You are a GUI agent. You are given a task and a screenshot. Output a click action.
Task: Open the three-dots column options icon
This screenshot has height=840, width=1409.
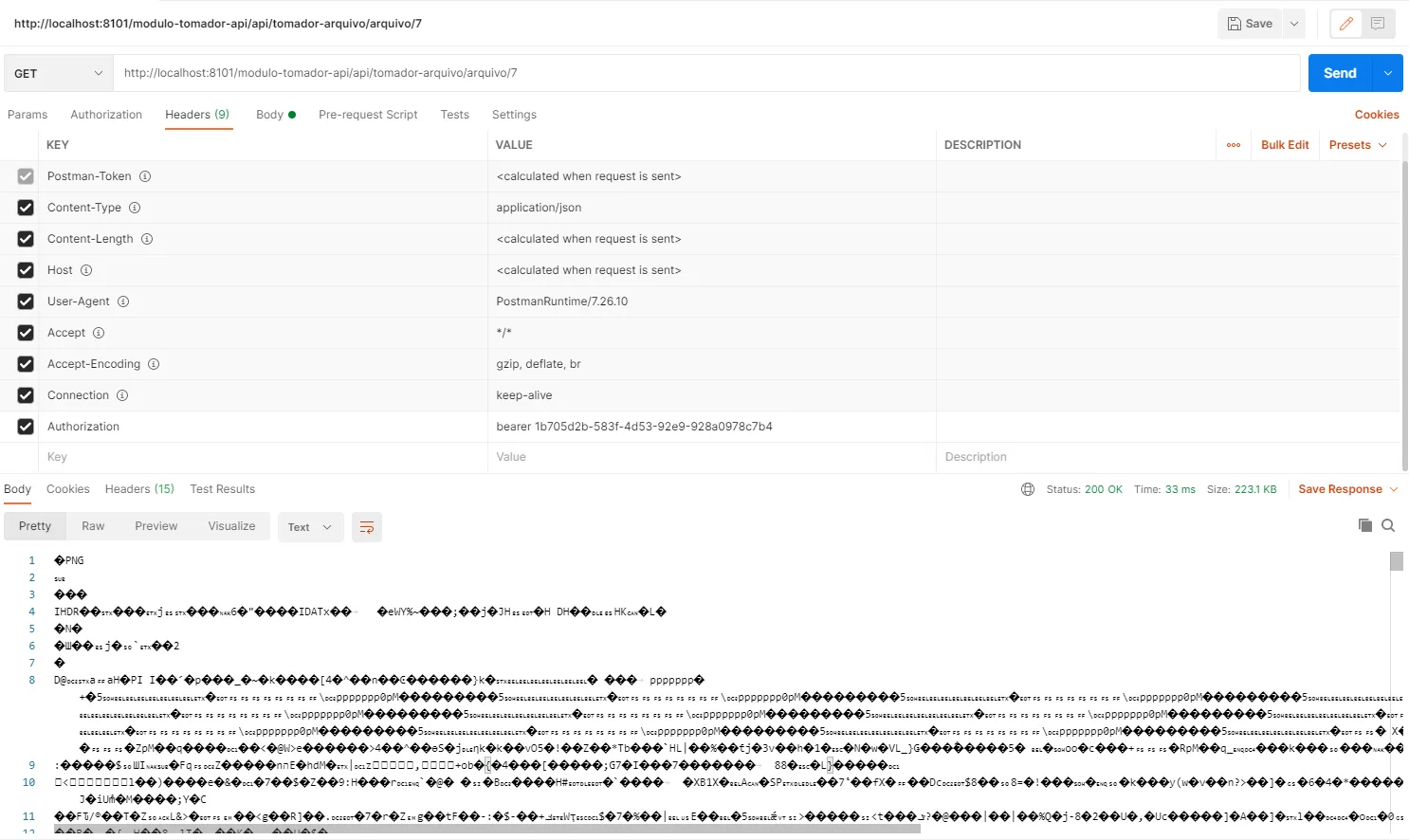pos(1234,145)
